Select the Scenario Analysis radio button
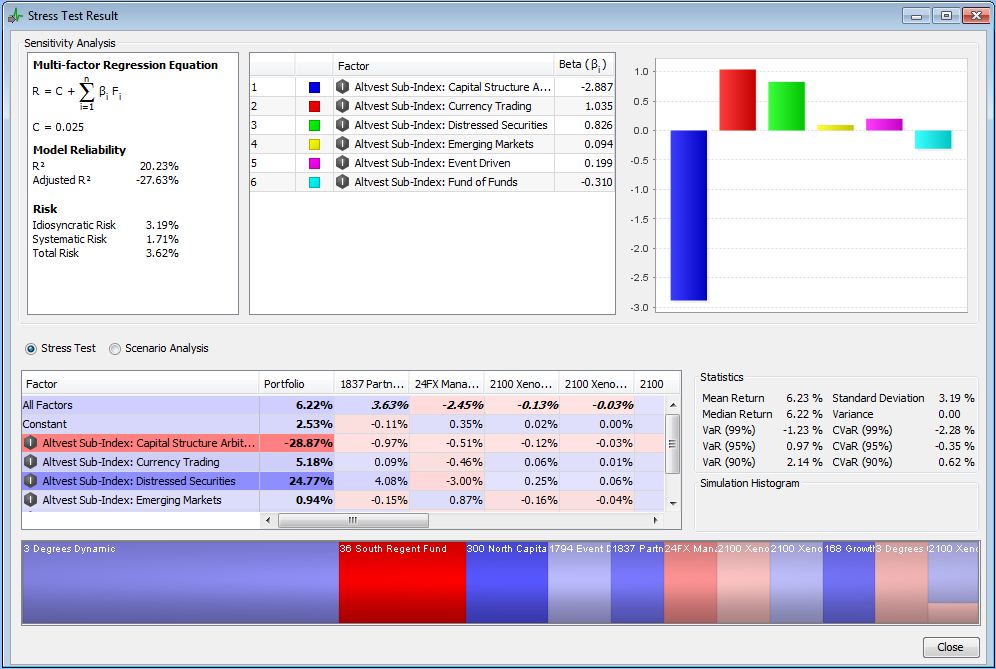Viewport: 996px width, 669px height. 114,349
